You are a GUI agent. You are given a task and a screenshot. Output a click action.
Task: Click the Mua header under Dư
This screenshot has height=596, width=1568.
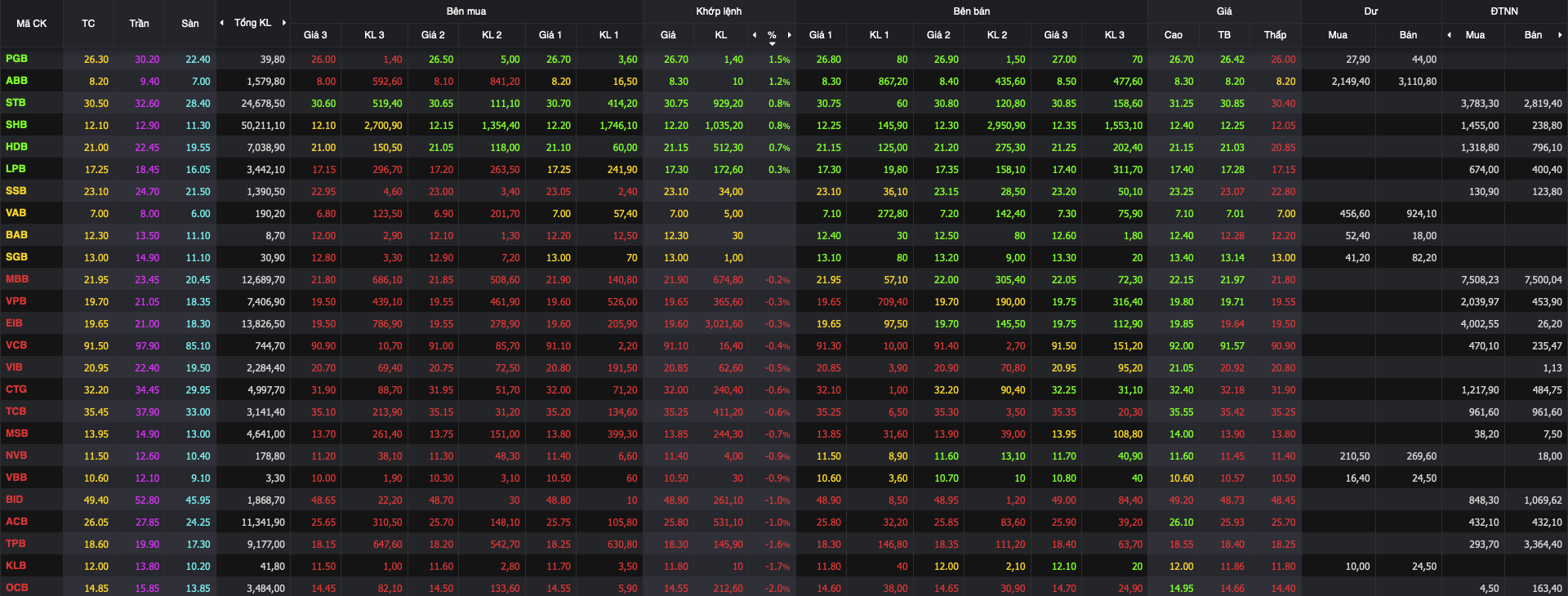[1338, 35]
